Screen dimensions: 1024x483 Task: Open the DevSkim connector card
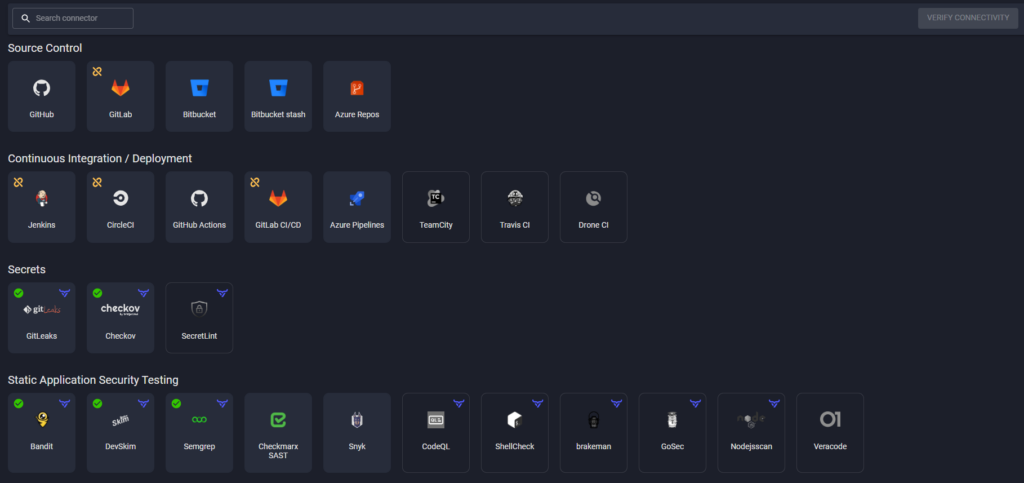coord(120,433)
